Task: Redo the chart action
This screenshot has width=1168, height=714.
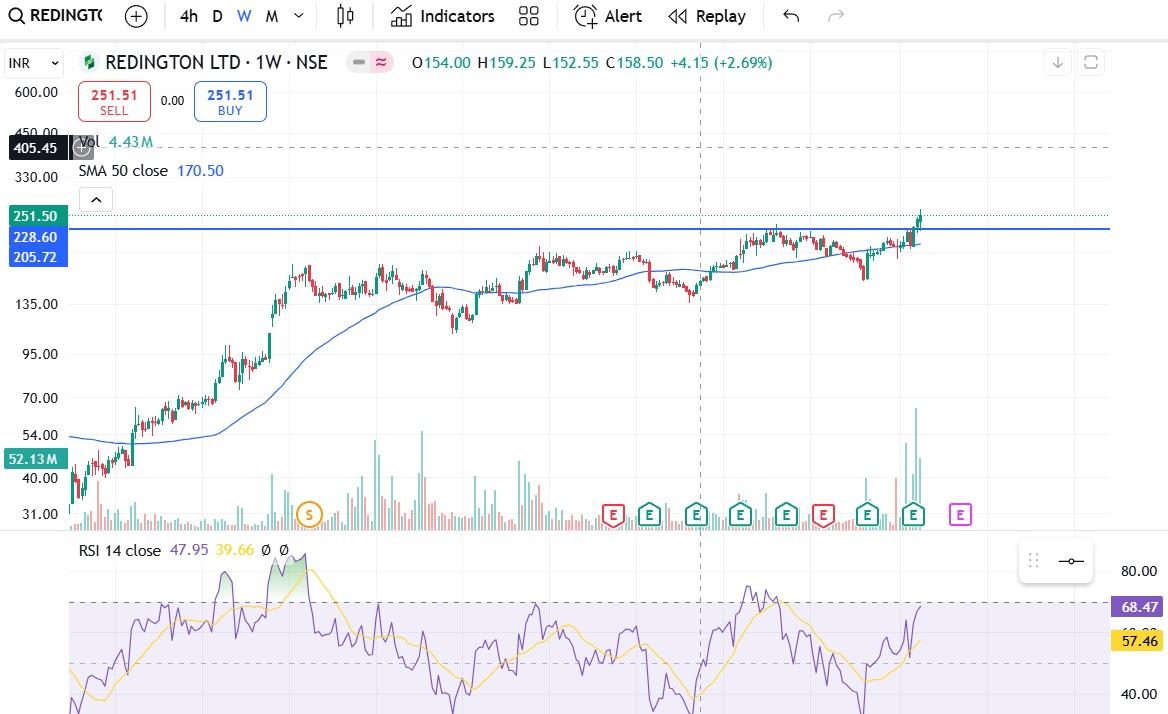Action: [x=837, y=16]
